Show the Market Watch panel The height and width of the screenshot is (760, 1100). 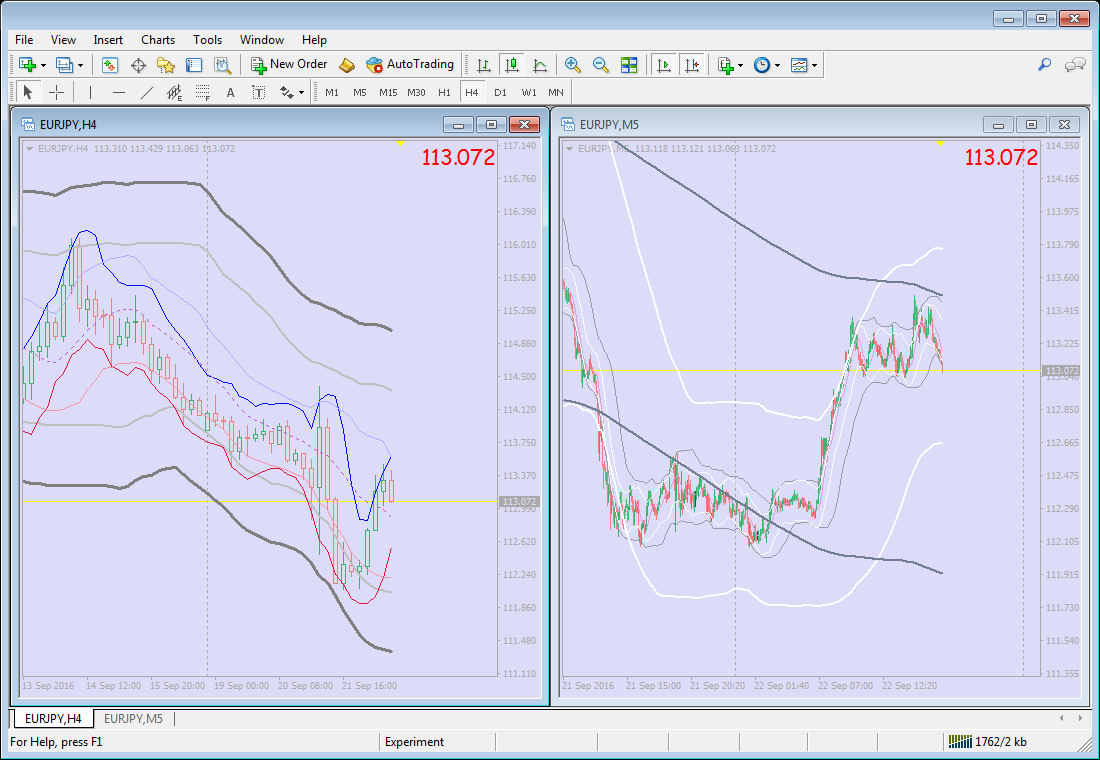[x=109, y=65]
